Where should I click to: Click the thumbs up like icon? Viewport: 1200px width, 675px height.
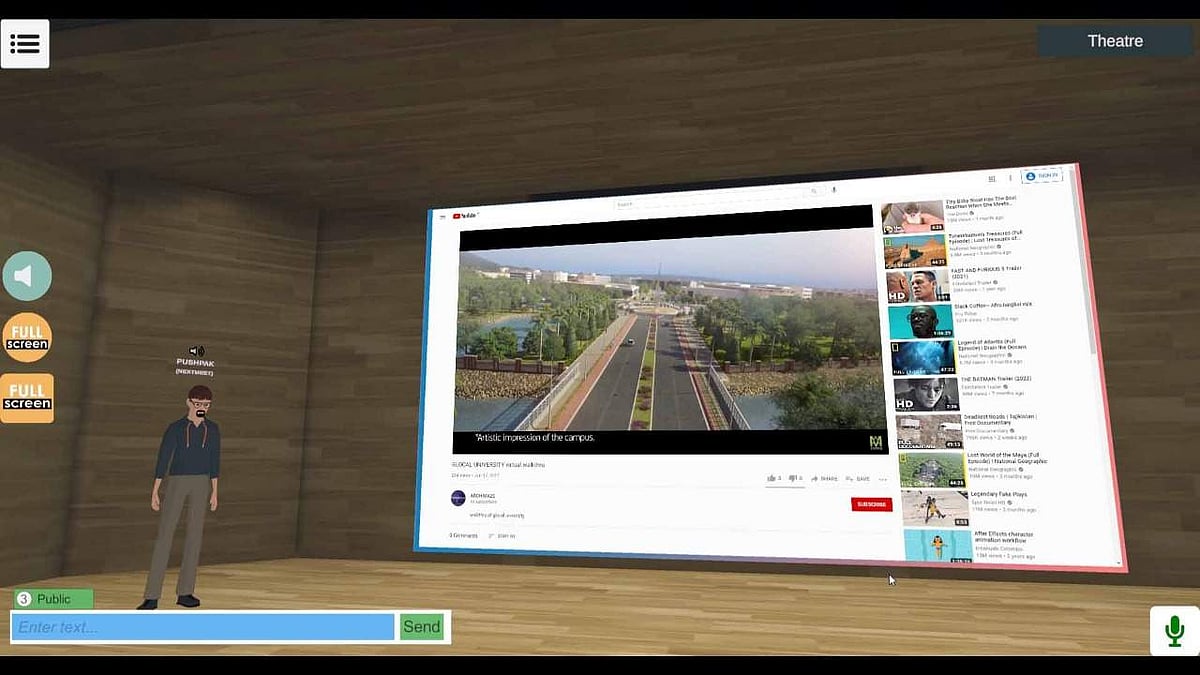[x=771, y=478]
